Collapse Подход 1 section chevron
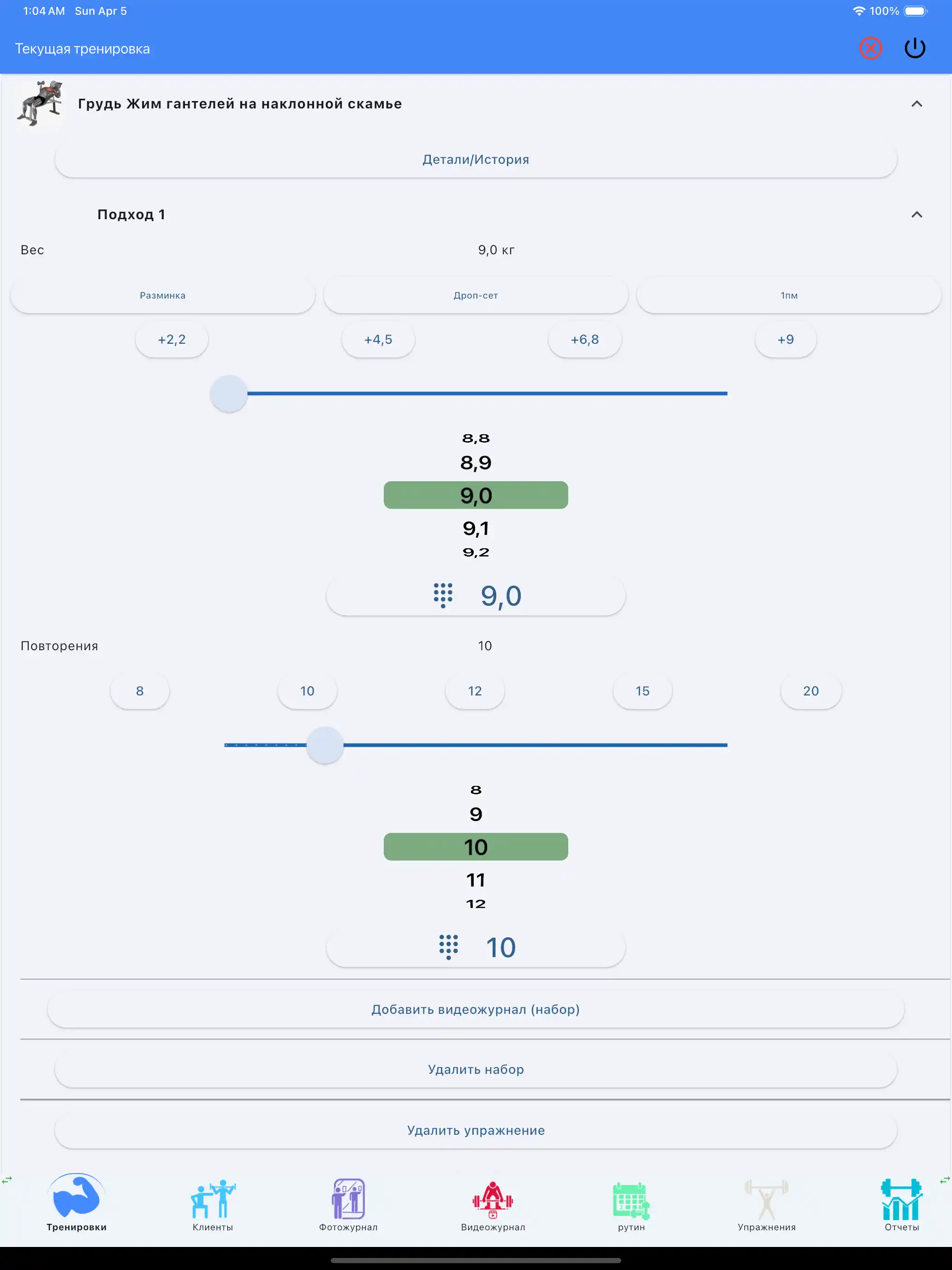Viewport: 952px width, 1270px height. click(916, 215)
